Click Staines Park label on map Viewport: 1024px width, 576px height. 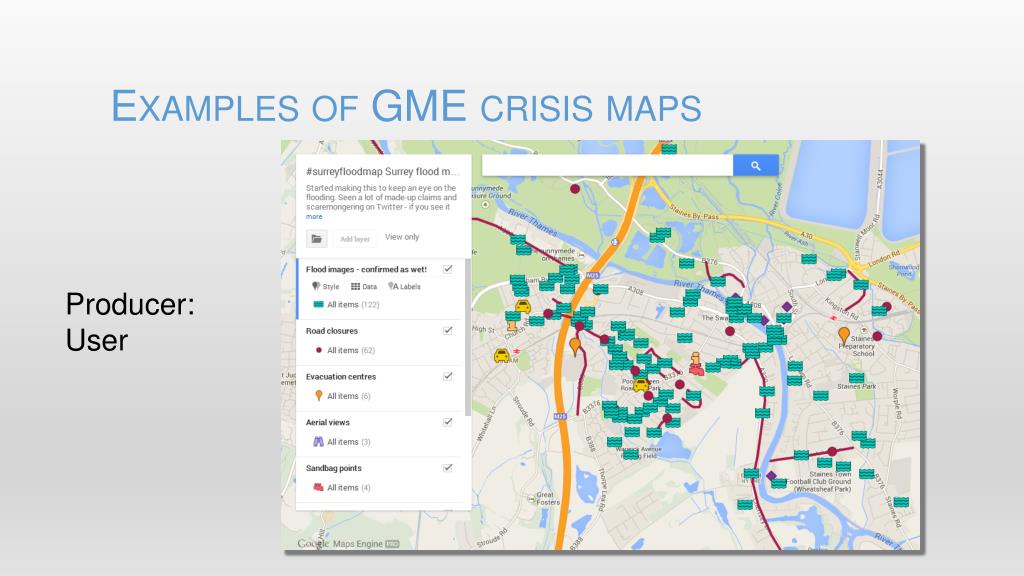pos(857,387)
